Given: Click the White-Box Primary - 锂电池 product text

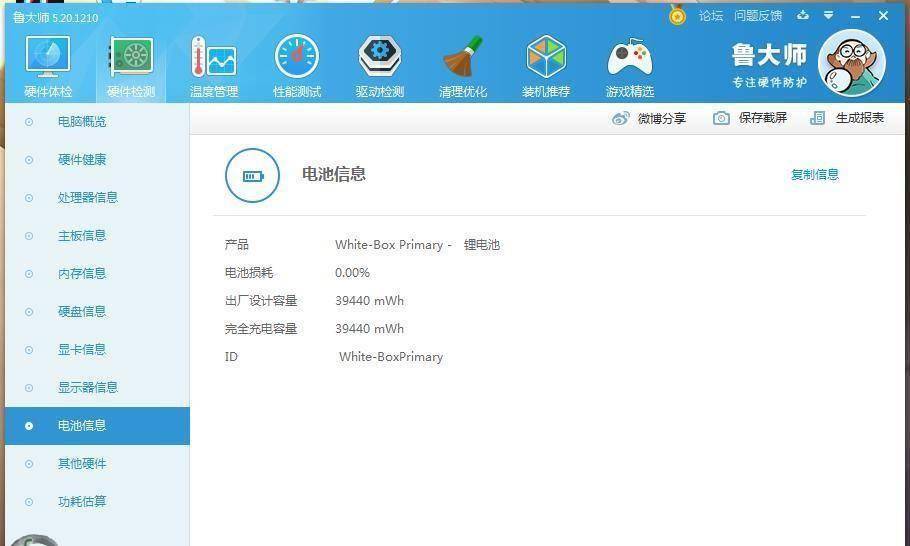Looking at the screenshot, I should [x=417, y=245].
